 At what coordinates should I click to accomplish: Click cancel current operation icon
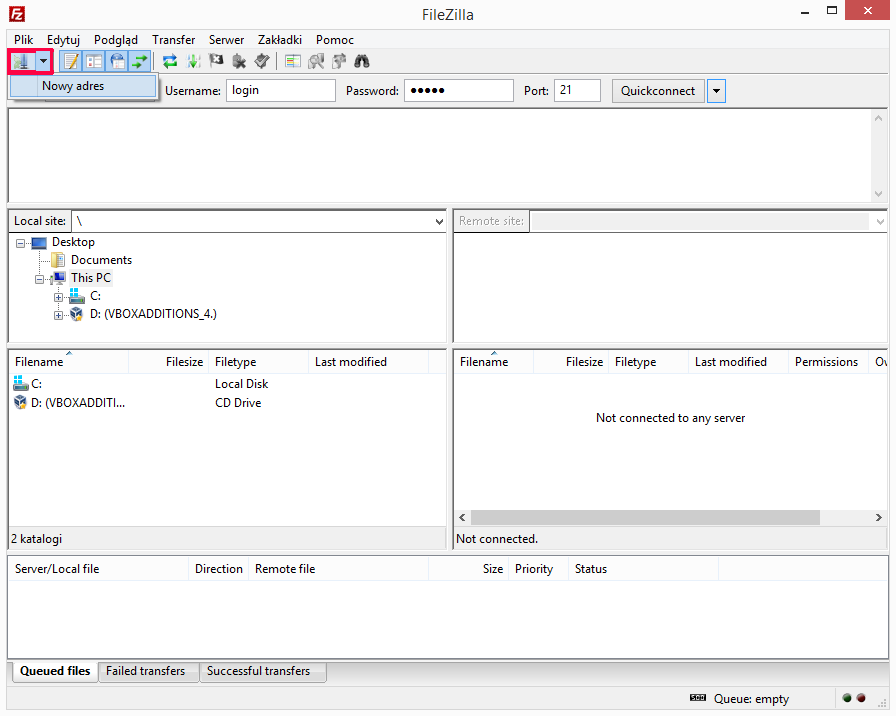tap(216, 61)
